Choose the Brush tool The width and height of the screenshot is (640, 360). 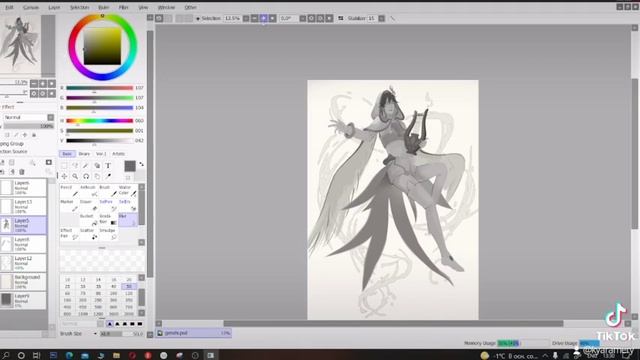click(x=109, y=191)
